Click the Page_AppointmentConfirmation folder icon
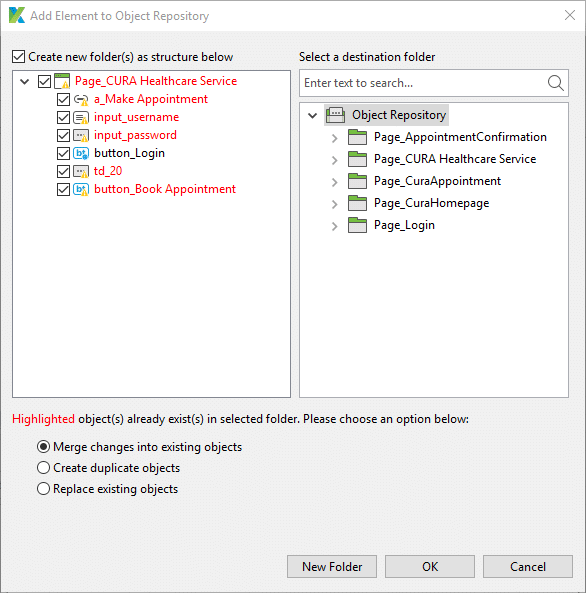Viewport: 586px width, 593px height. click(x=357, y=137)
